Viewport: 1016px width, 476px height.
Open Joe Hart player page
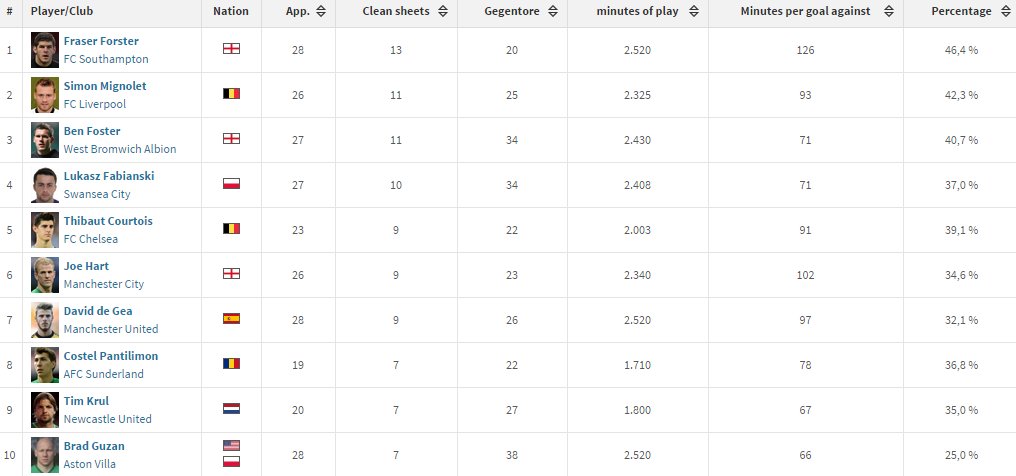pyautogui.click(x=86, y=266)
